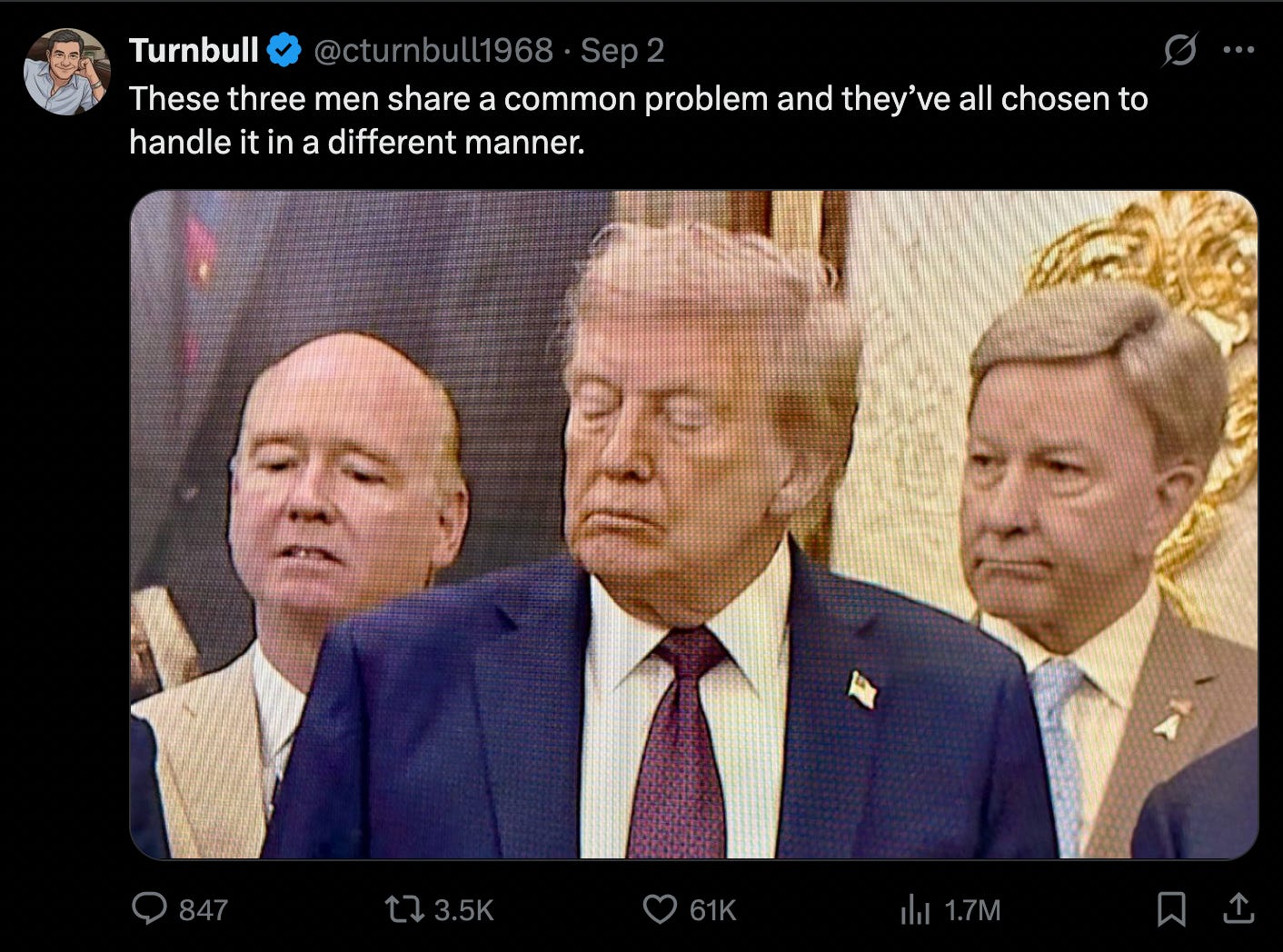
Task: Open the attached photo of three men
Action: [694, 524]
